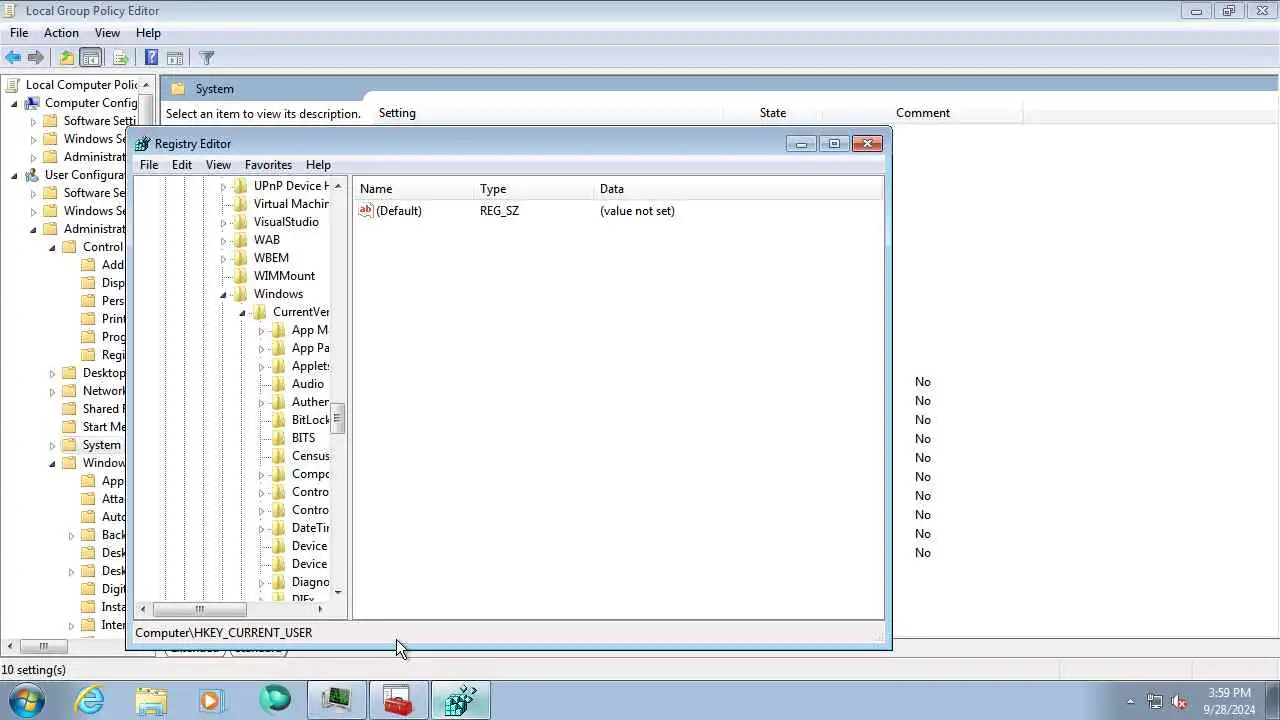Select the WAB key in registry tree
Screen dimensions: 1280x720
tap(267, 240)
